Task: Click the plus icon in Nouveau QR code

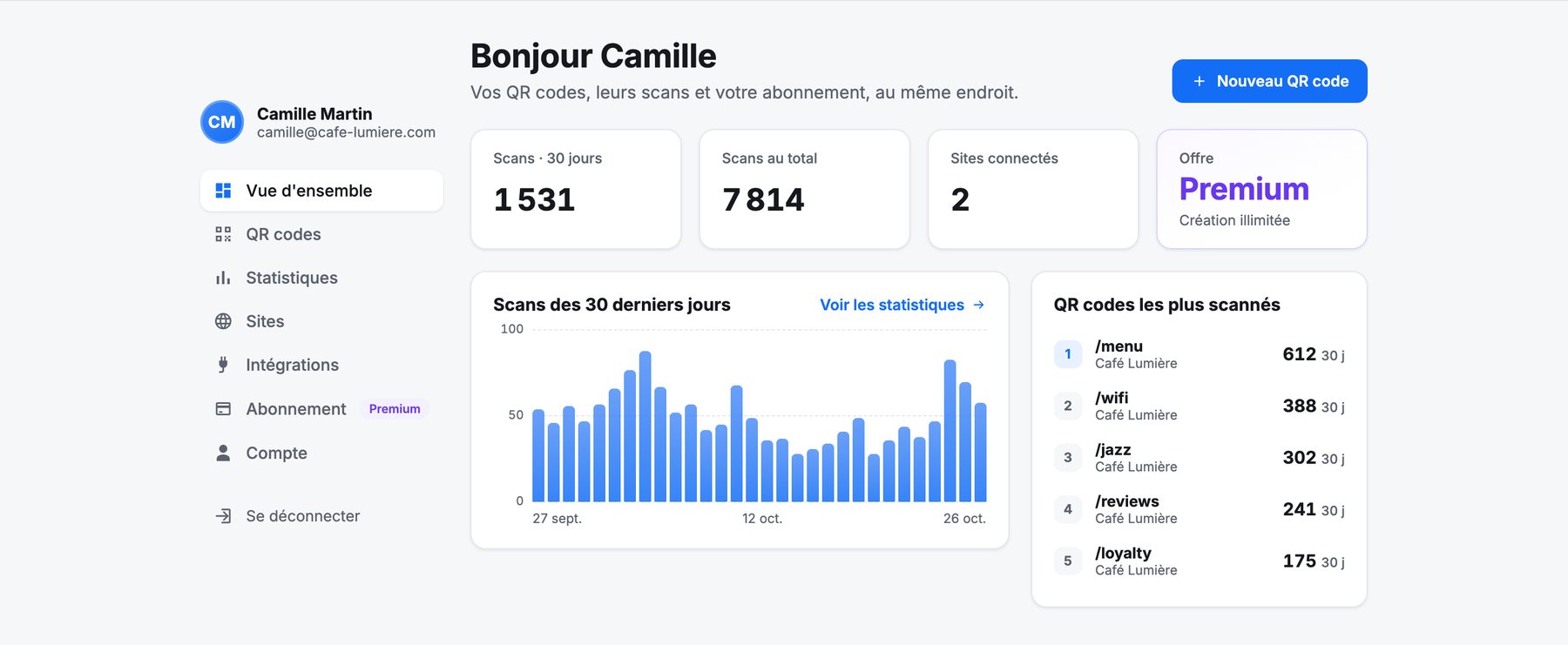Action: pyautogui.click(x=1200, y=81)
